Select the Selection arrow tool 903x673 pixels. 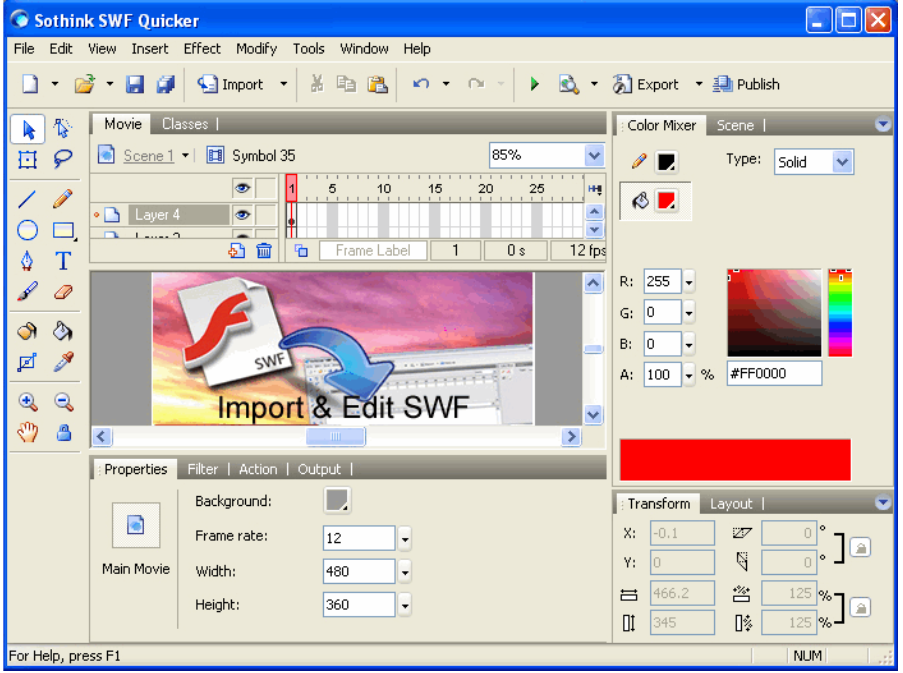(x=28, y=129)
